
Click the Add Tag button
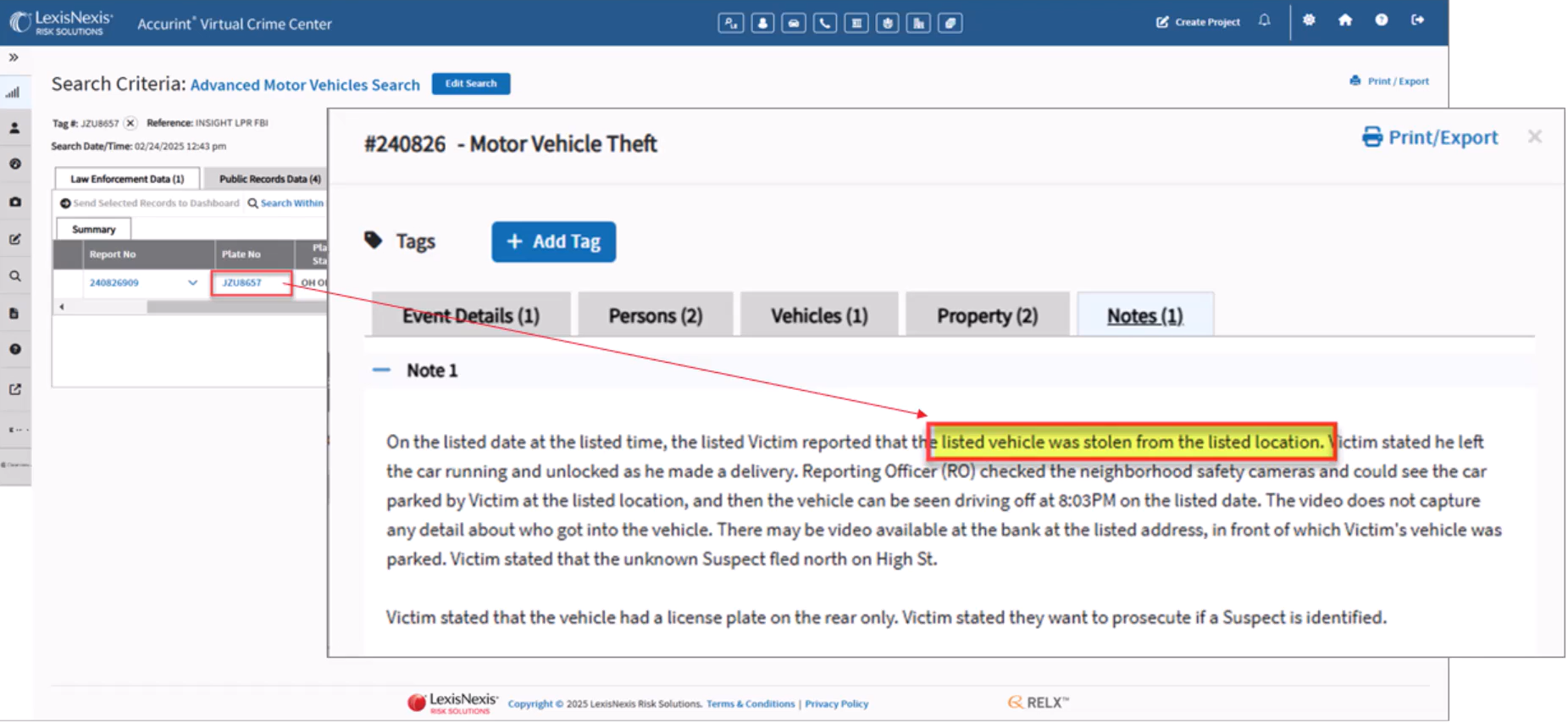pos(553,242)
